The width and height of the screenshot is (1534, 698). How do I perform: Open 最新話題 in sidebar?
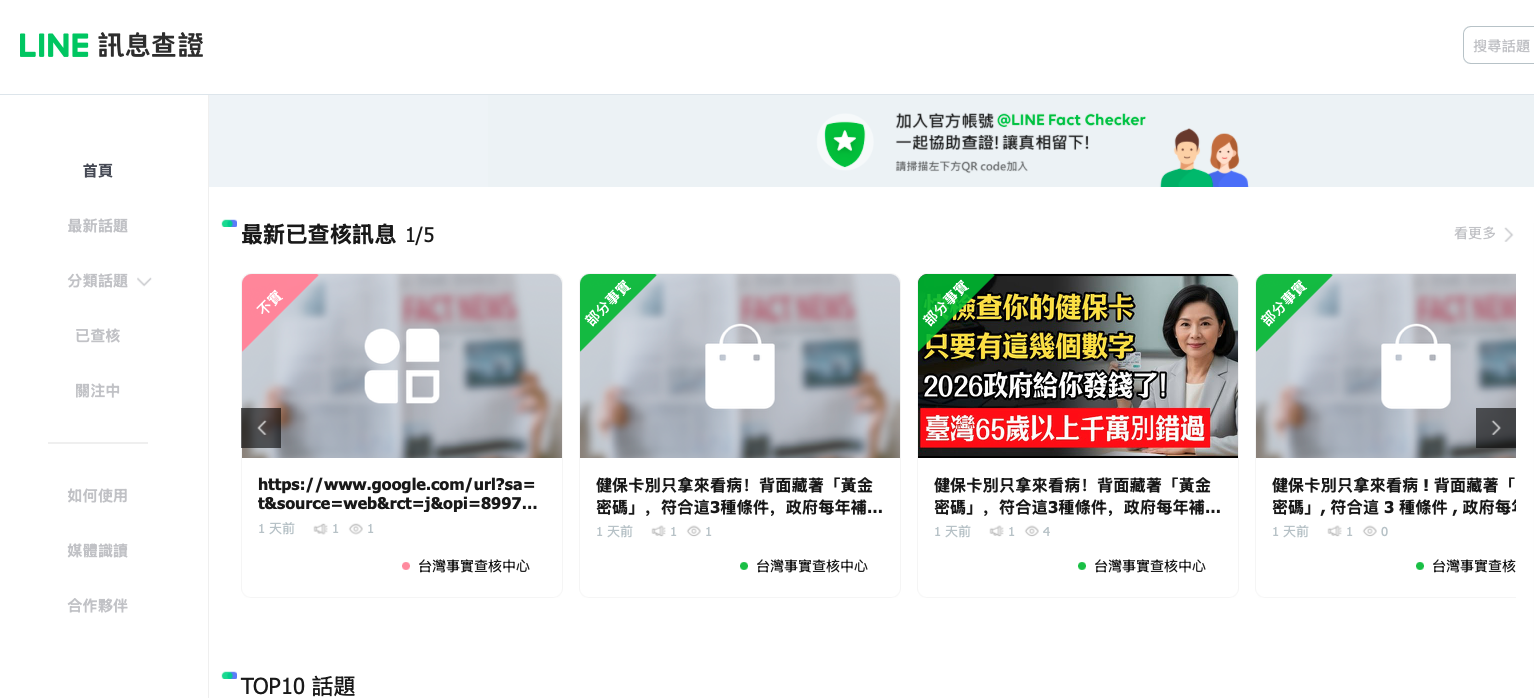tap(98, 226)
